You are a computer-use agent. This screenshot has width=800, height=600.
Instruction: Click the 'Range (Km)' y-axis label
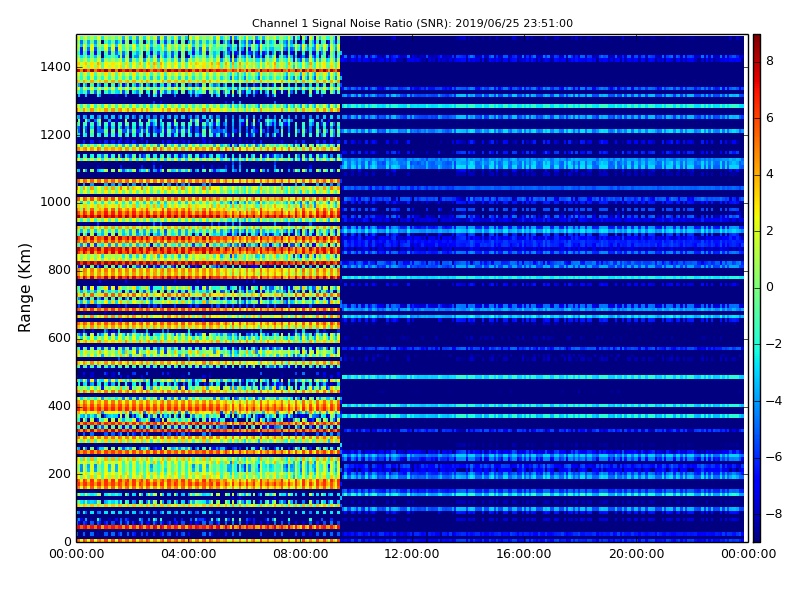(x=24, y=288)
